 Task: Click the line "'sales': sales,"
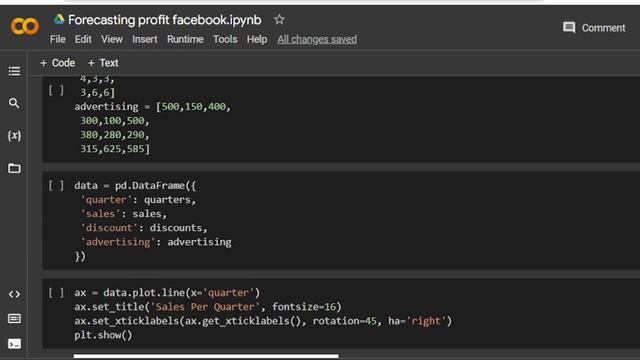[124, 214]
